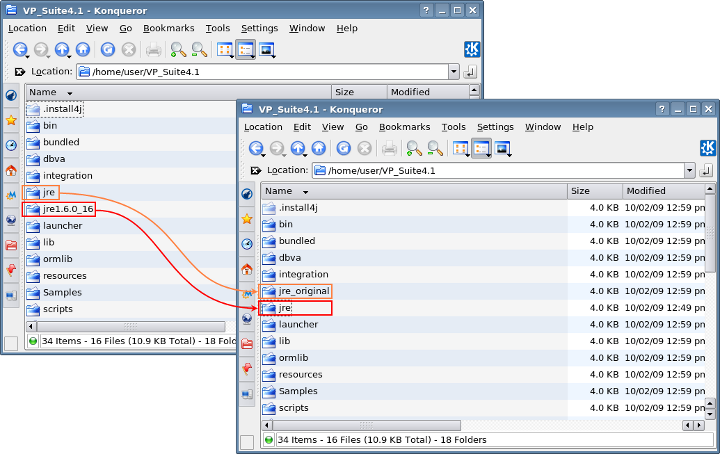The image size is (720, 454).
Task: Open Root Folder red sidebar tab in front window
Action: pos(247,343)
